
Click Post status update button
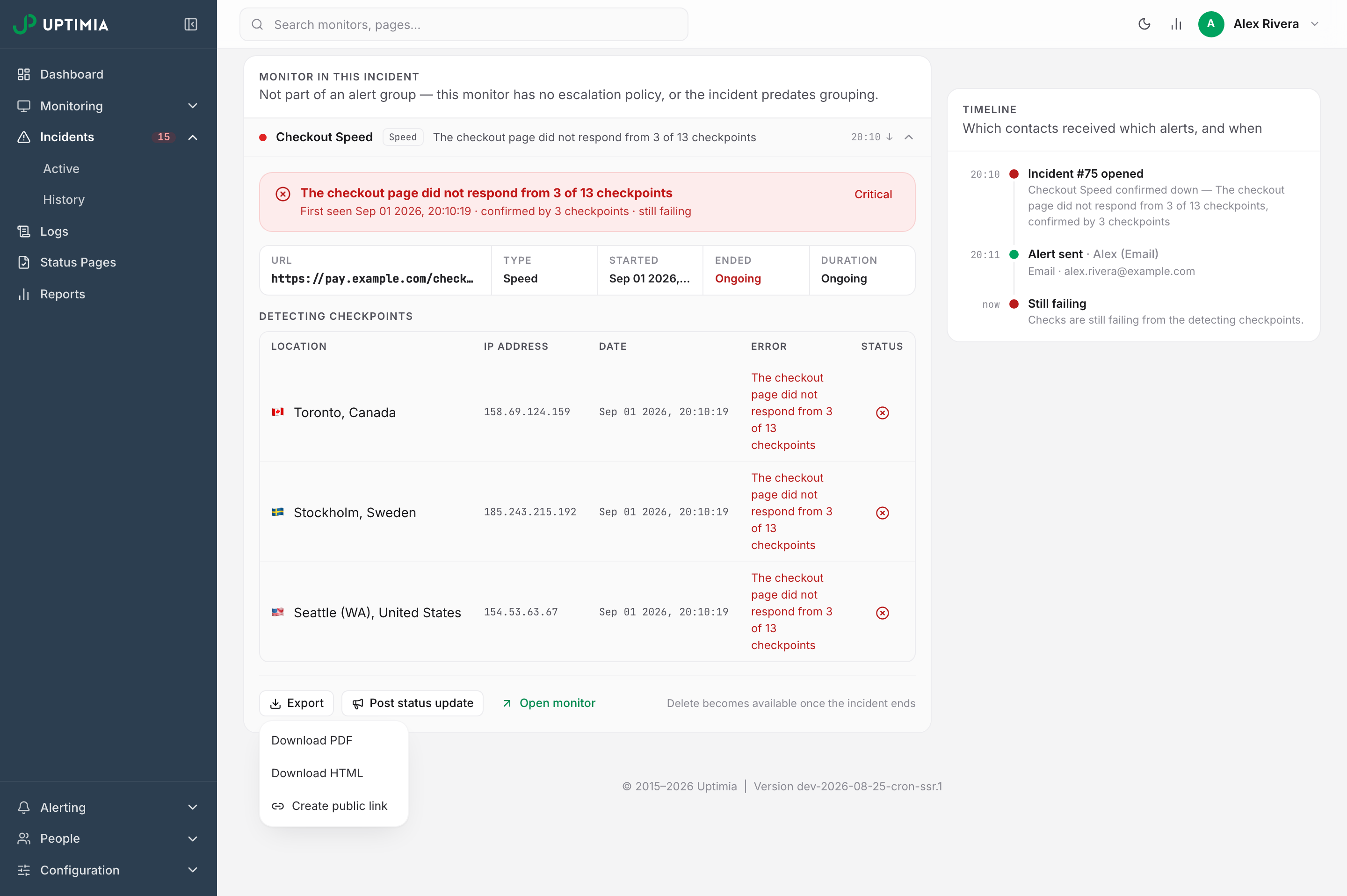point(412,703)
